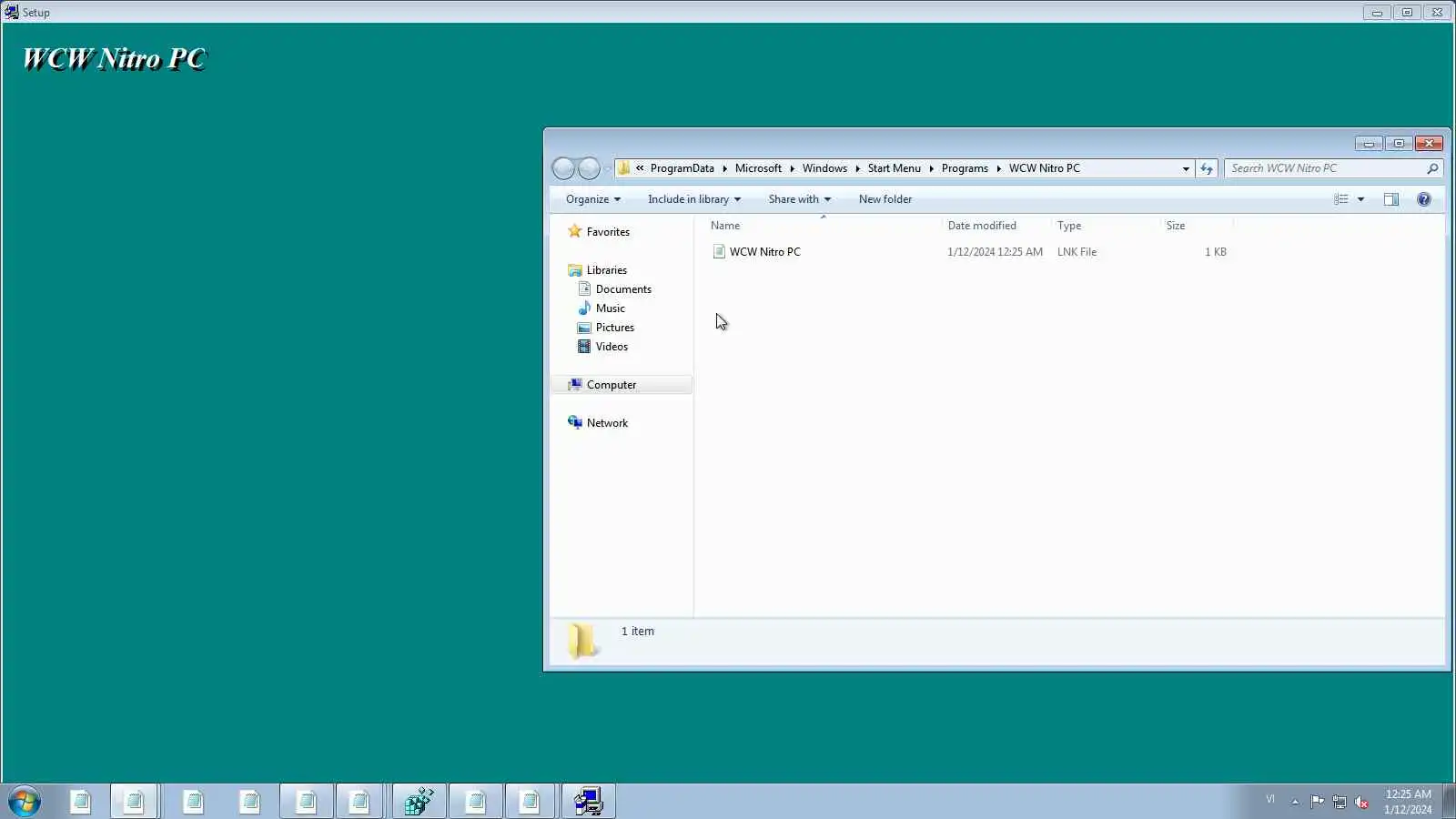This screenshot has height=819, width=1456.
Task: Click the magnifier icon in the search box
Action: [x=1432, y=168]
